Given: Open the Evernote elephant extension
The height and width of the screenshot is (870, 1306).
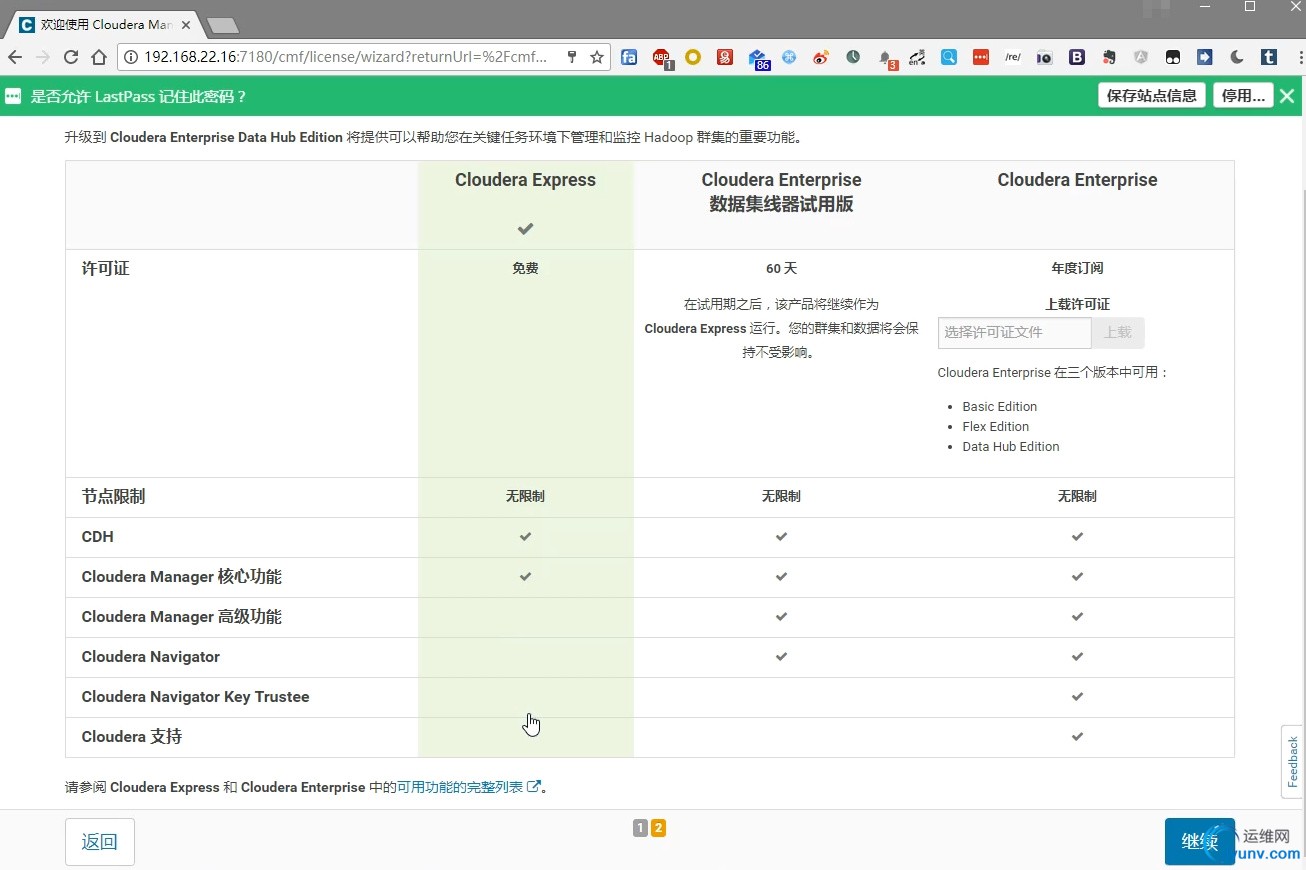Looking at the screenshot, I should (1109, 57).
